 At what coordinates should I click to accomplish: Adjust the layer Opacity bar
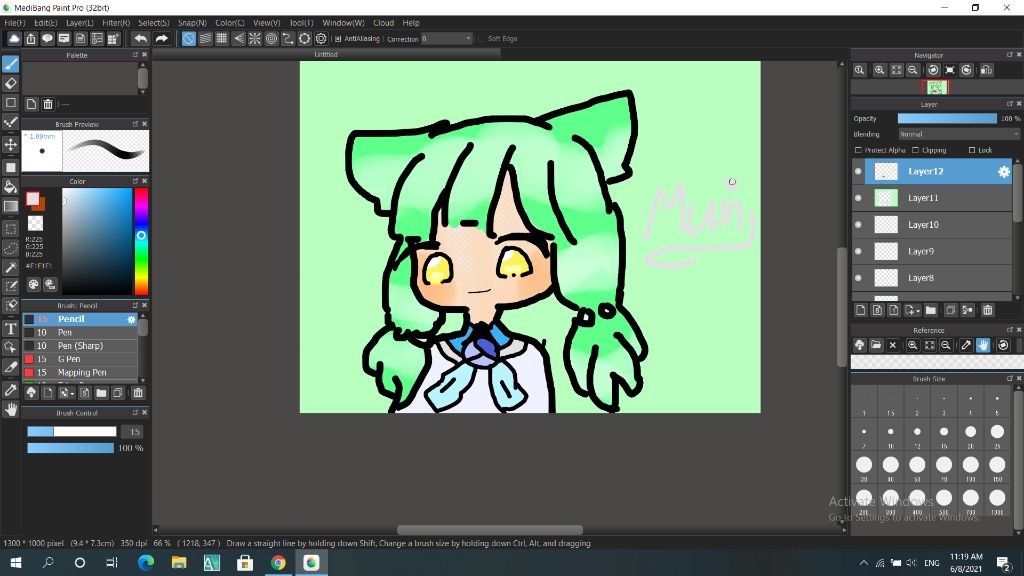pos(947,119)
